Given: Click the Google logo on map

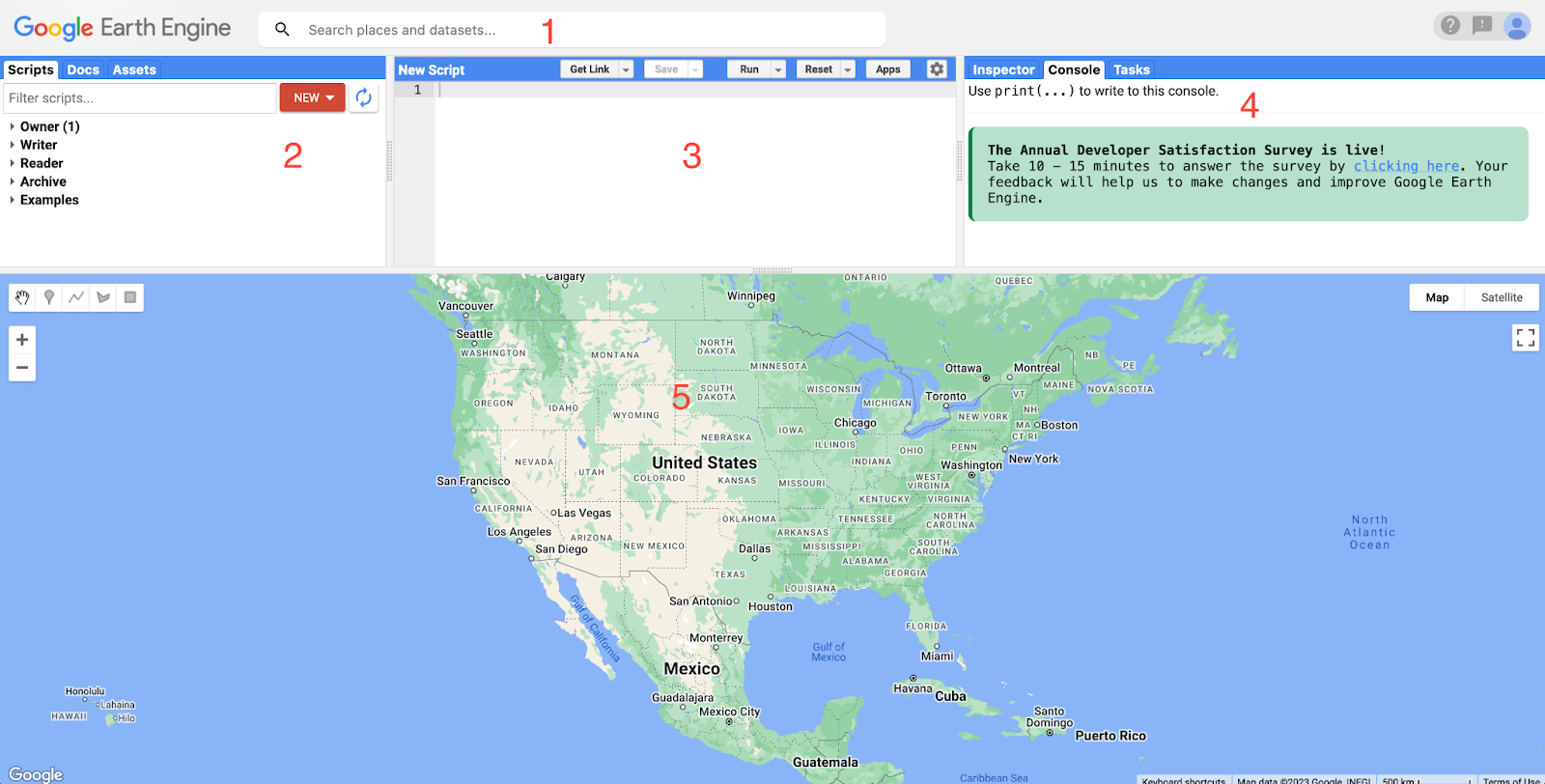Looking at the screenshot, I should pyautogui.click(x=36, y=773).
